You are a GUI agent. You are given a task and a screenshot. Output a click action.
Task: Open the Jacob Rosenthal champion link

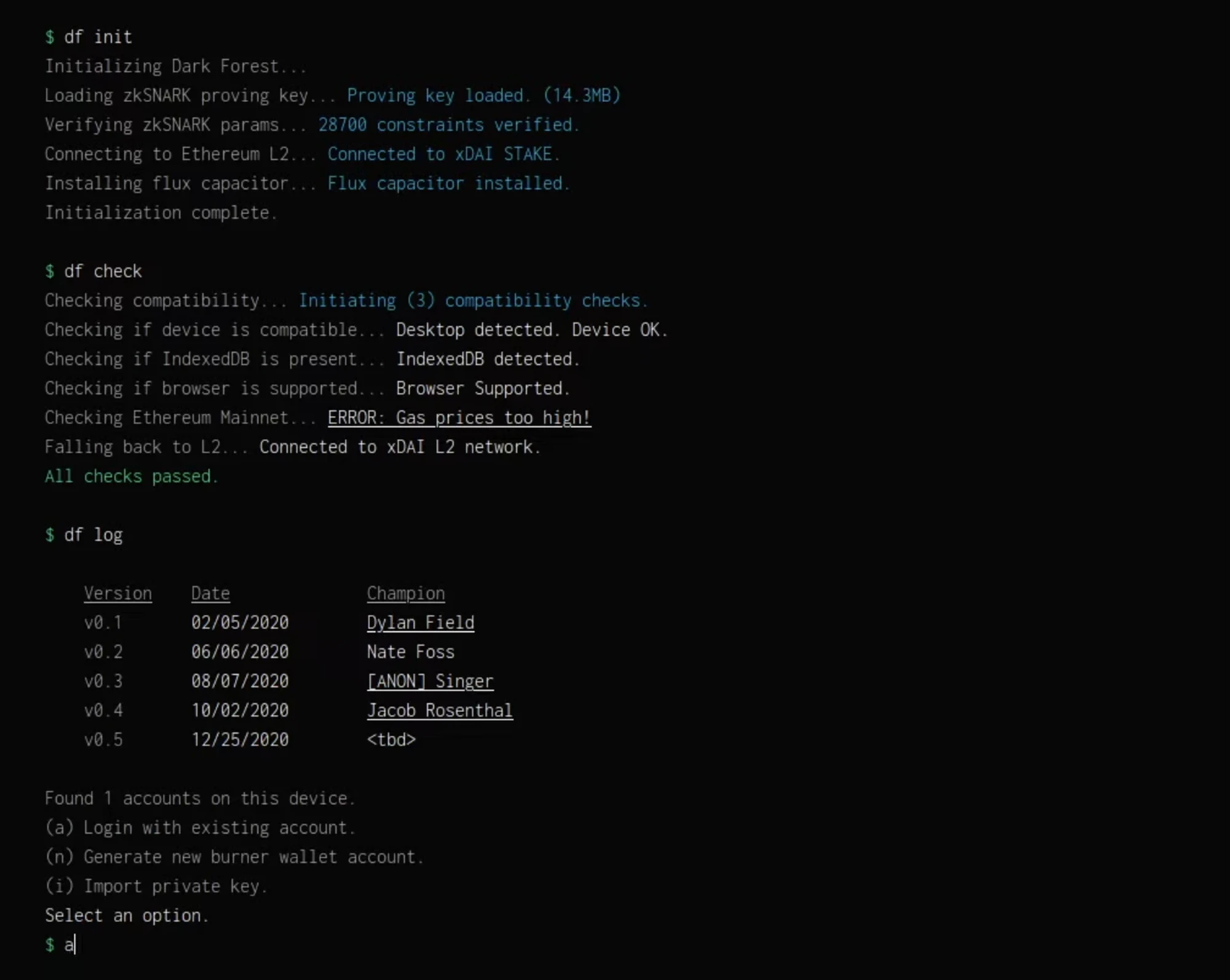pyautogui.click(x=439, y=710)
